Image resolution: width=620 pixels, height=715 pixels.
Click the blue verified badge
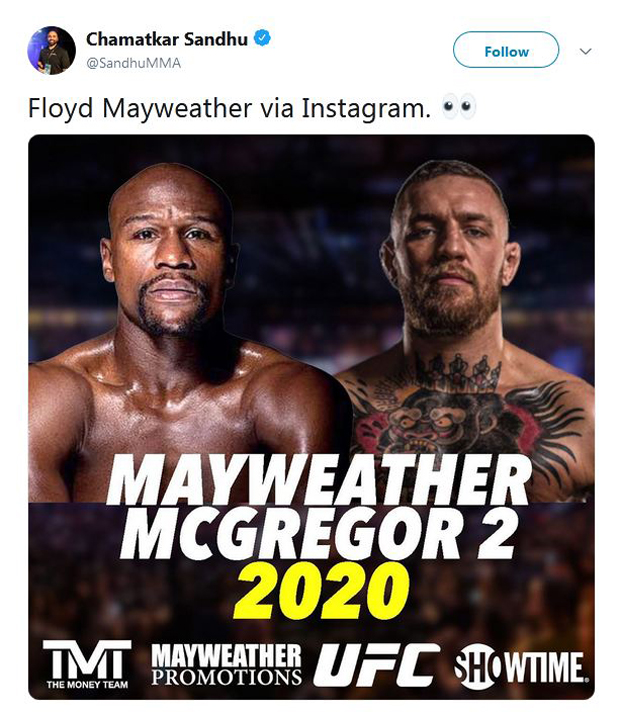(263, 39)
